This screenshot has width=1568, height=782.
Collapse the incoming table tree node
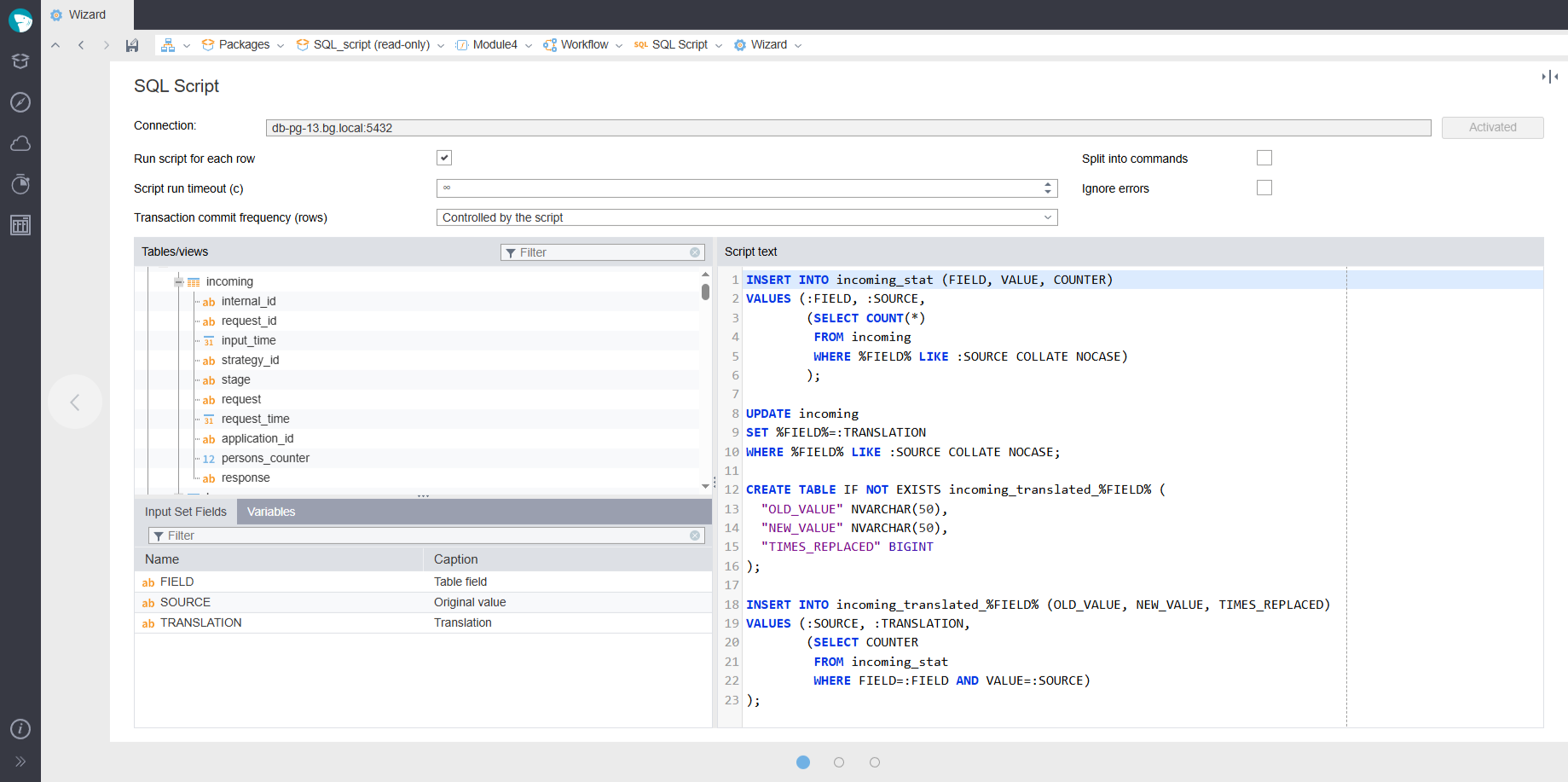click(179, 281)
